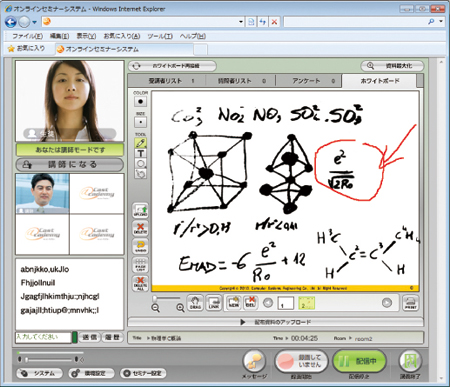The width and height of the screenshot is (450, 387).
Task: Open the ツール(T) menu
Action: coord(160,36)
